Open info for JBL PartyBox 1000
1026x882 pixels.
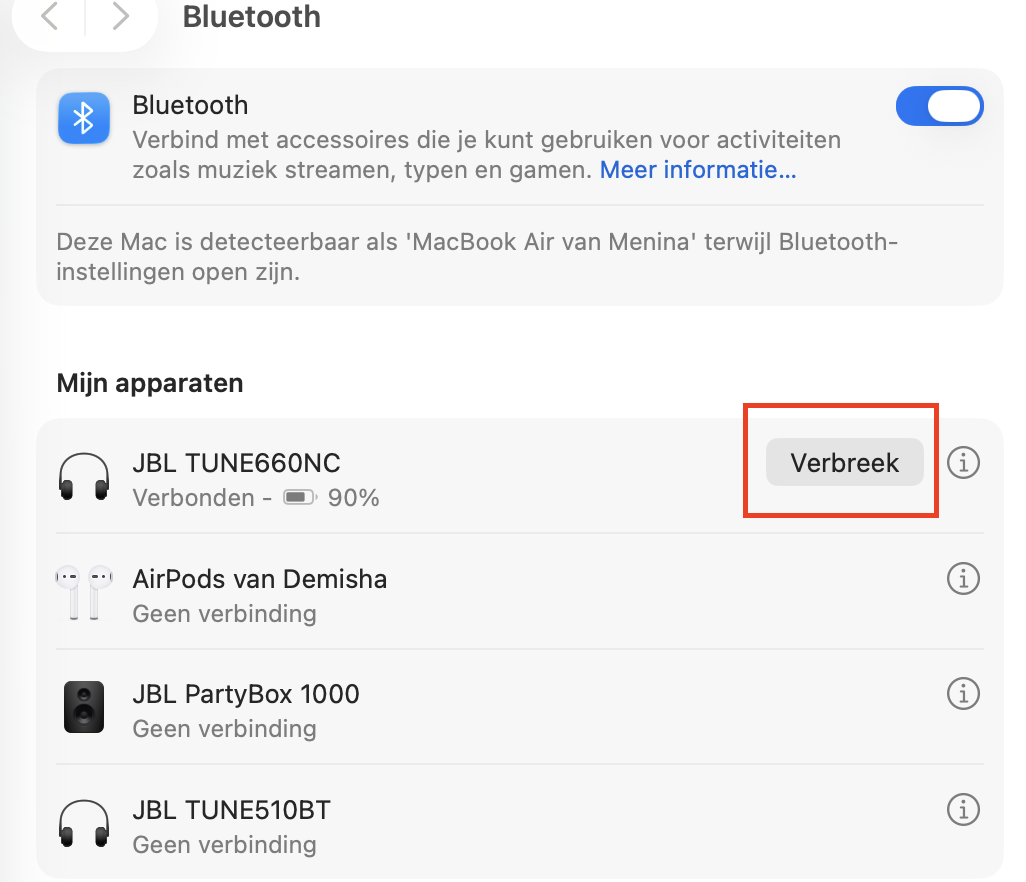pyautogui.click(x=963, y=693)
